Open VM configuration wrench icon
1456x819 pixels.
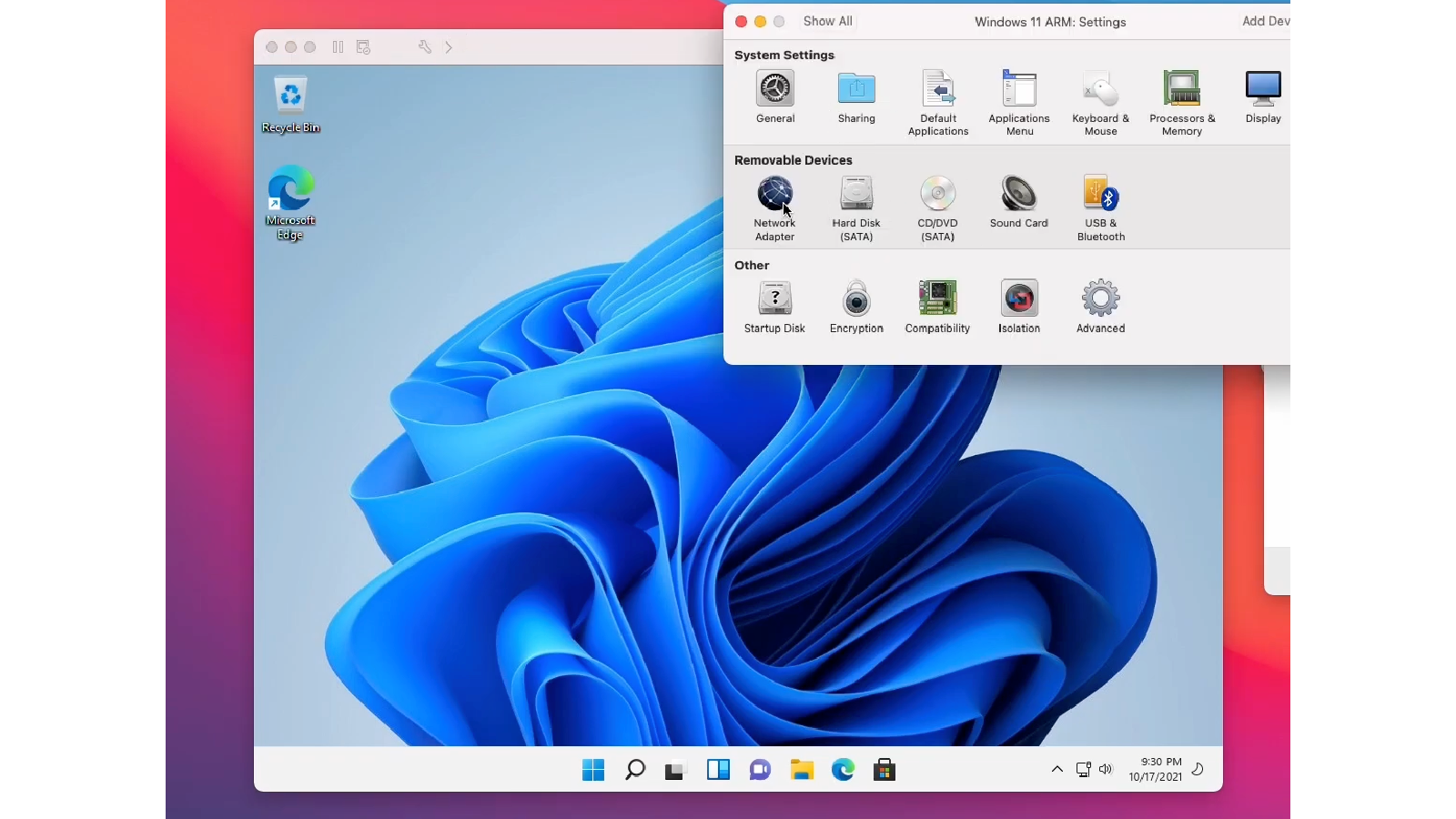(425, 47)
